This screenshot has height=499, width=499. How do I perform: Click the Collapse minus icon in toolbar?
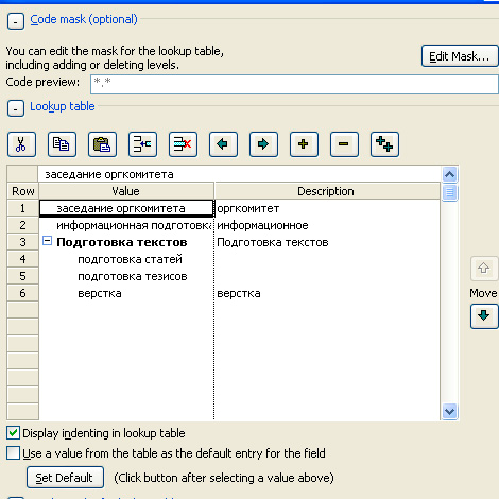(344, 144)
